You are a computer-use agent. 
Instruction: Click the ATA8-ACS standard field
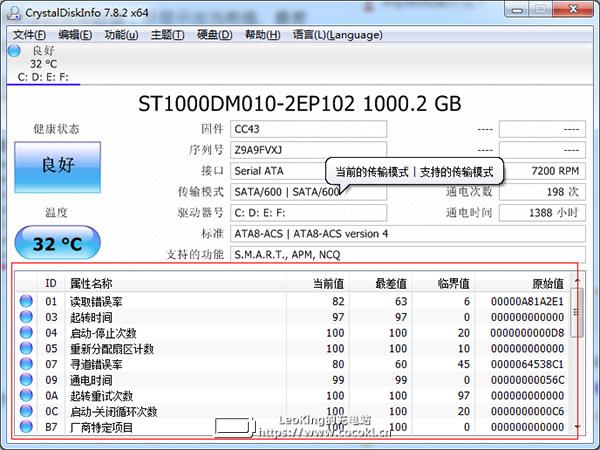click(408, 233)
